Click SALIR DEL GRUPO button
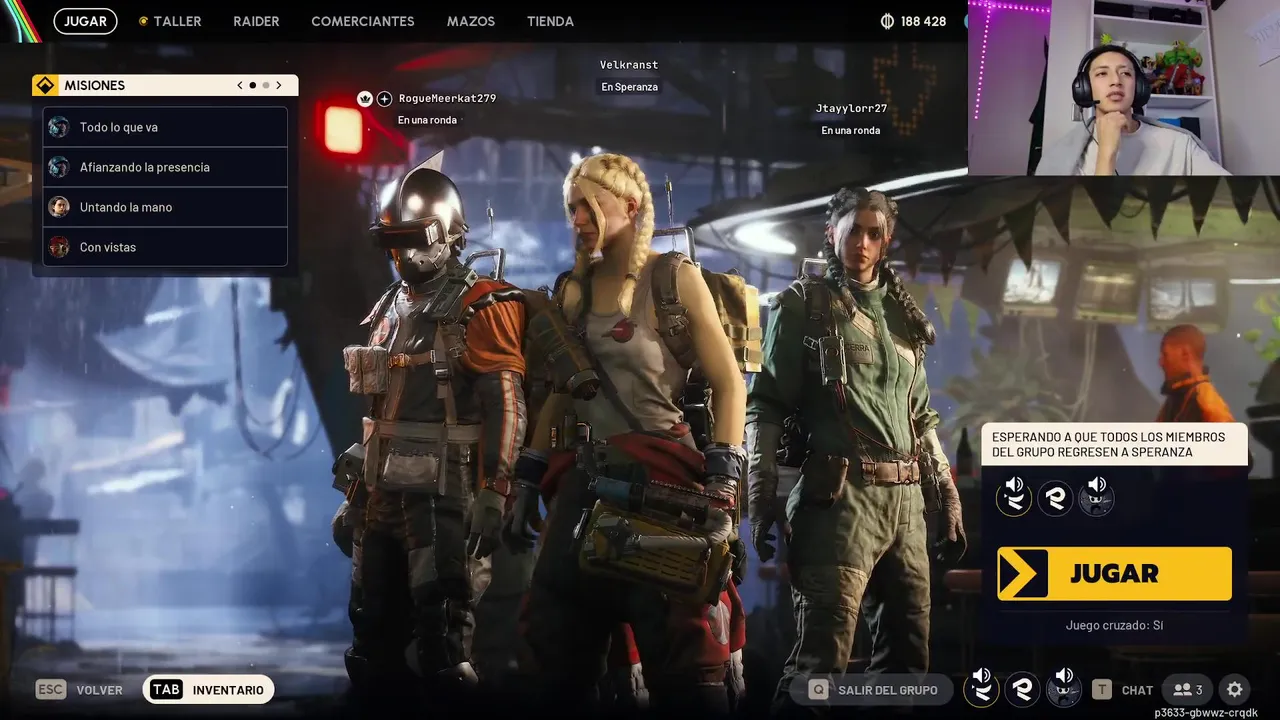1280x720 pixels. click(x=875, y=690)
